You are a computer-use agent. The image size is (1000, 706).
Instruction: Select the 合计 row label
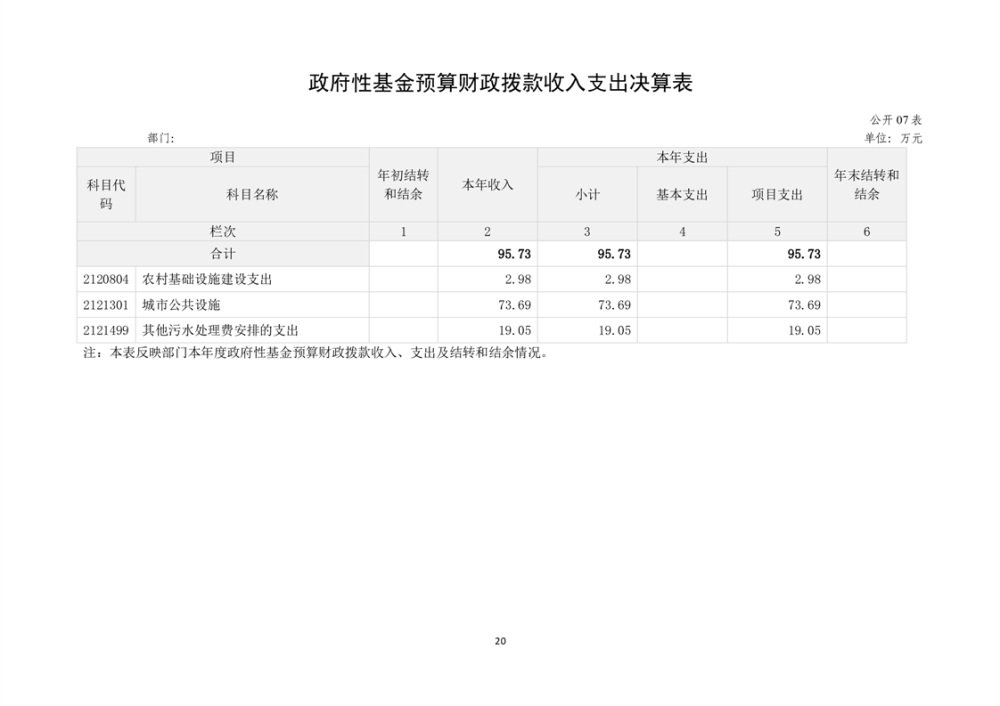(222, 254)
